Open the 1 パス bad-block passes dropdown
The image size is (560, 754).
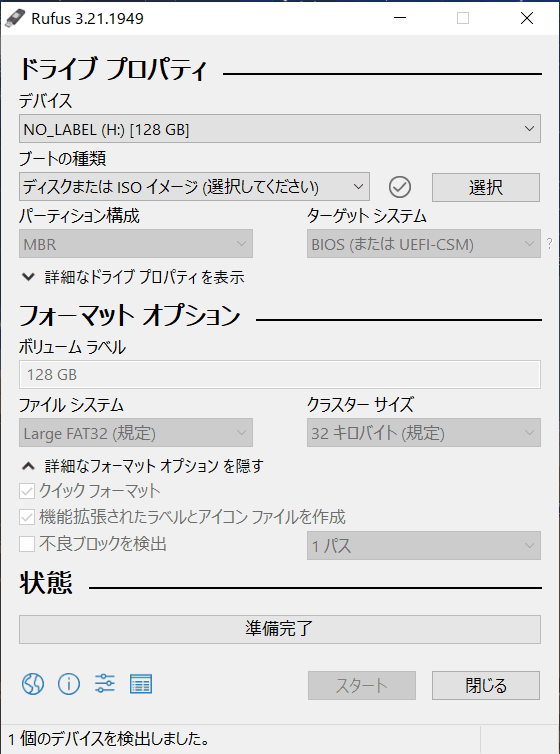(423, 545)
